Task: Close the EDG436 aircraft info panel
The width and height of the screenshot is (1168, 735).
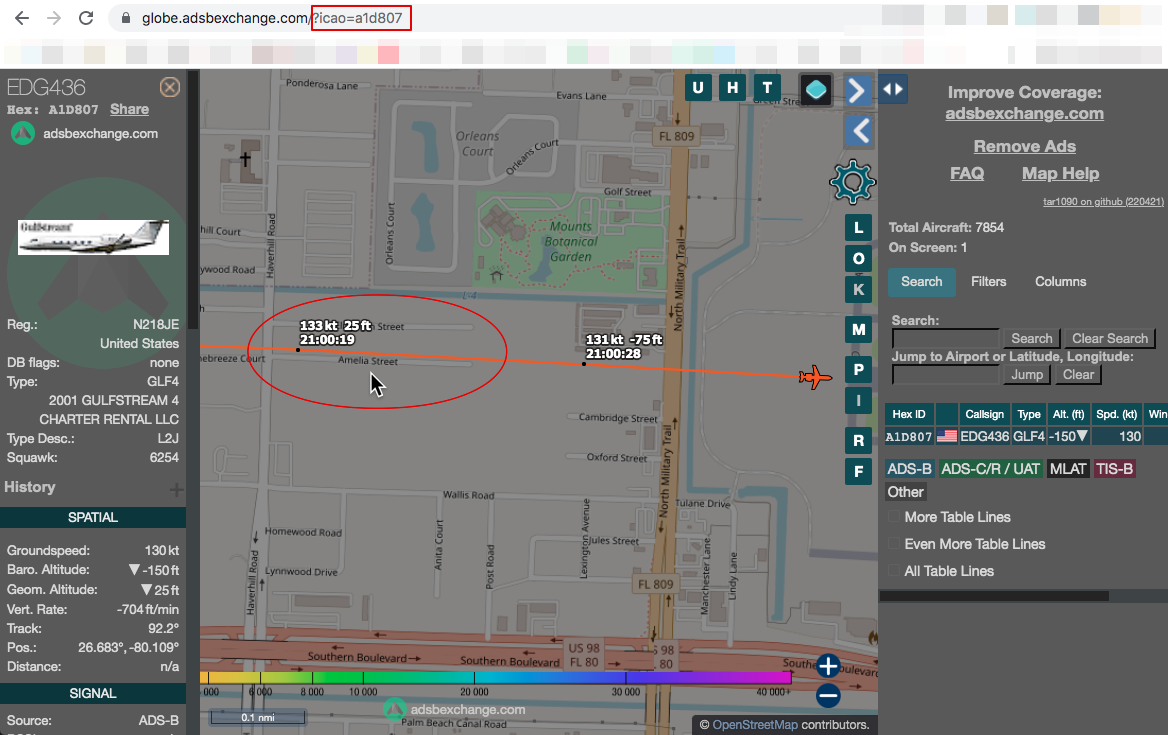Action: pos(170,87)
